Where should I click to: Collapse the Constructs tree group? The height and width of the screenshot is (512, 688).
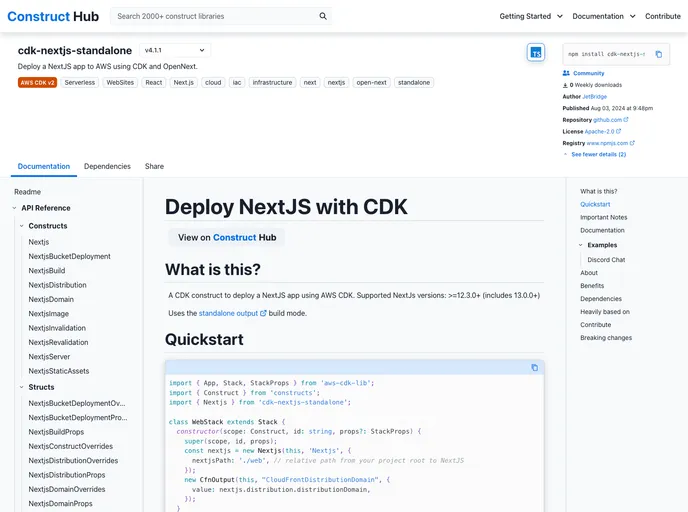[21, 226]
